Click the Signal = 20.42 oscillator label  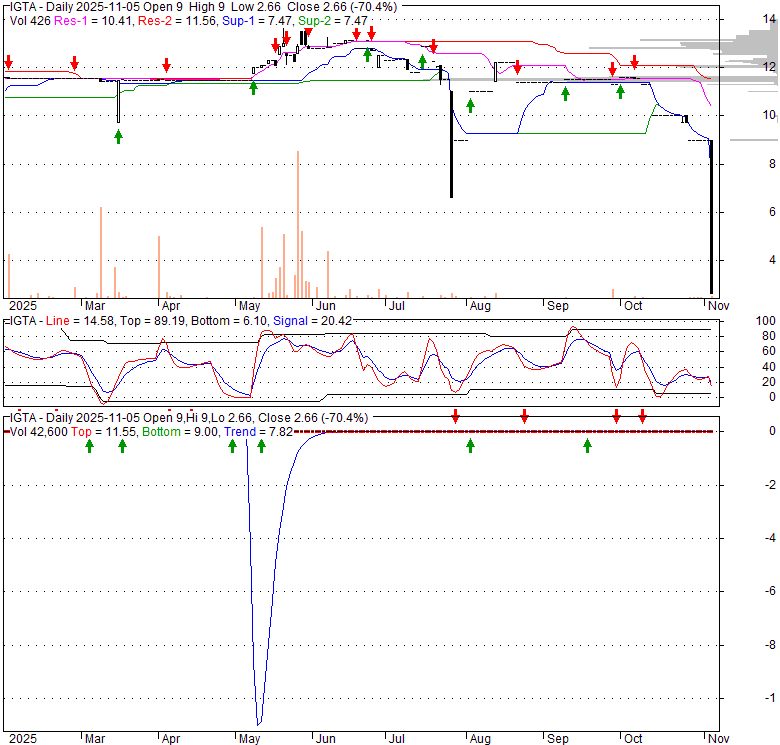click(321, 321)
